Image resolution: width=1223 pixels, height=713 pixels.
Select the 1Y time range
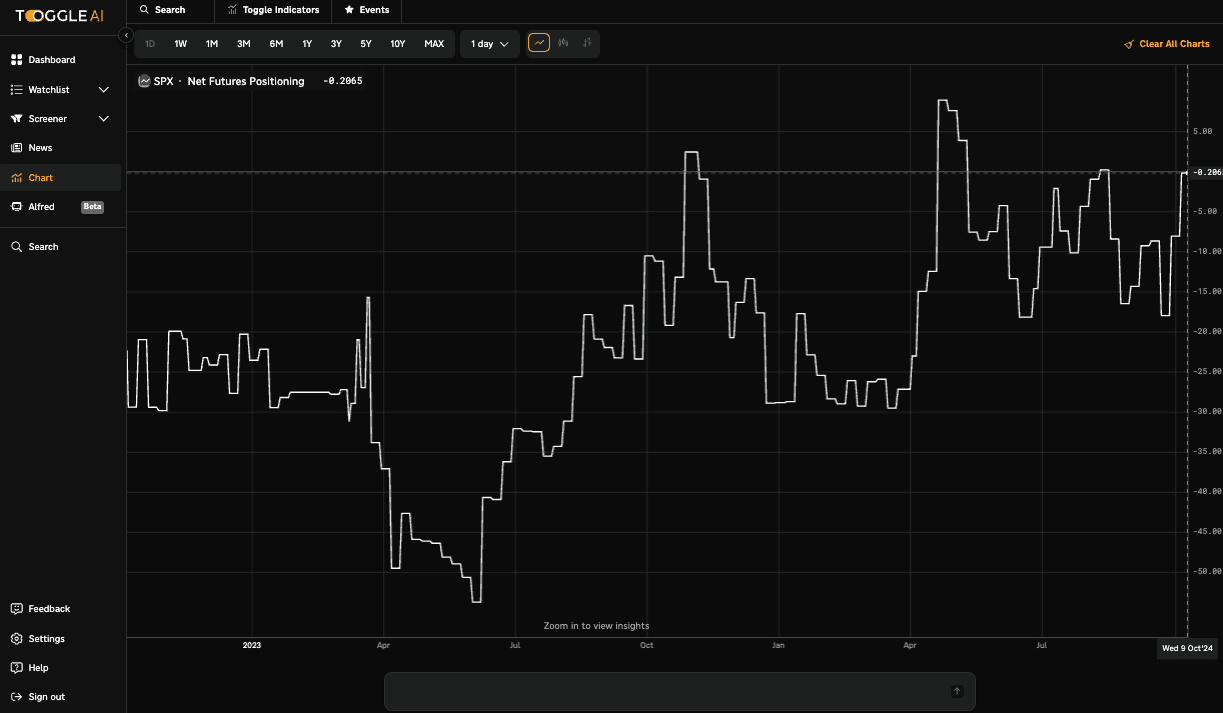(x=307, y=44)
